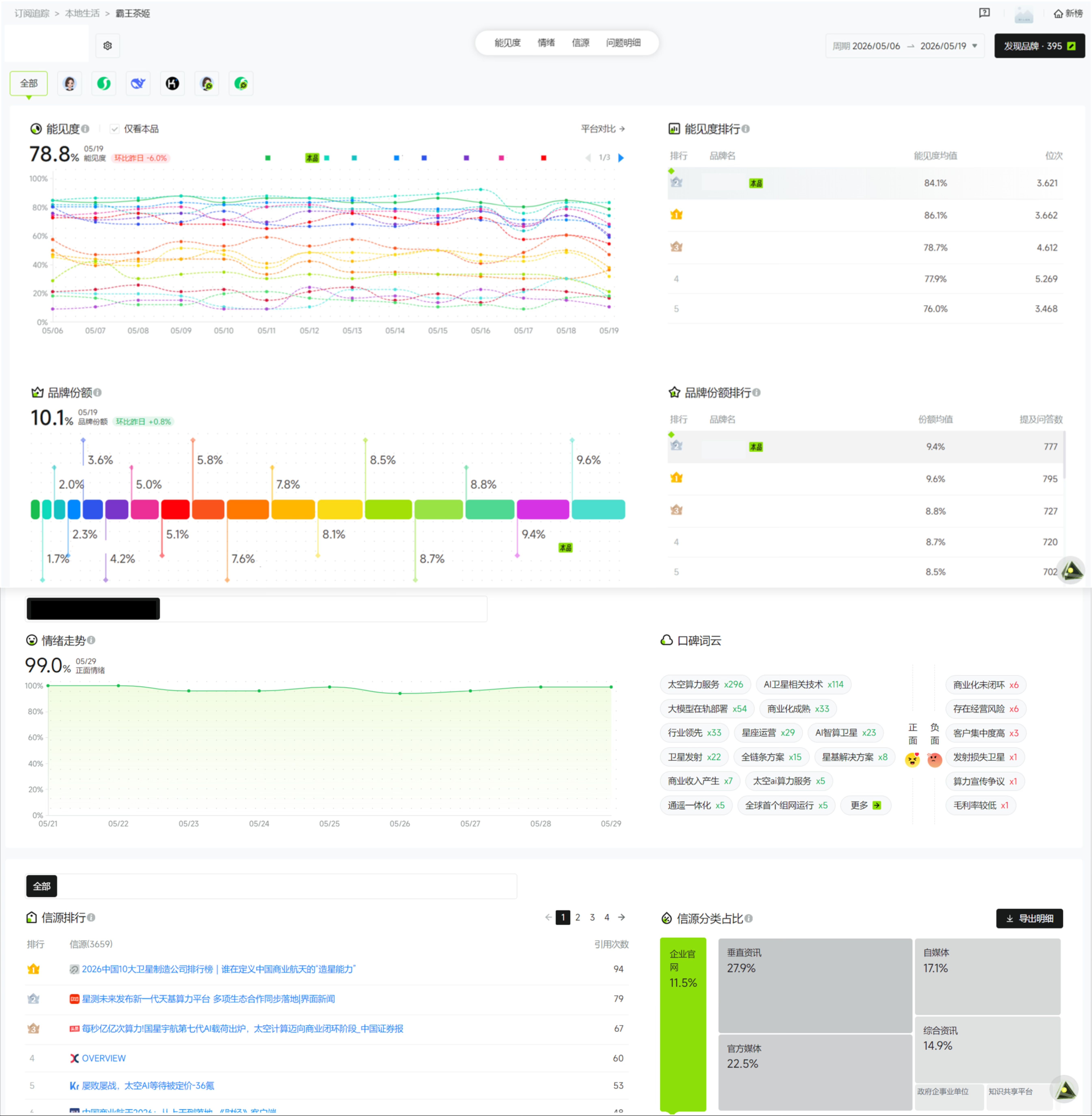Filter by the blue whale platform icon
This screenshot has width=1092, height=1116.
[138, 84]
